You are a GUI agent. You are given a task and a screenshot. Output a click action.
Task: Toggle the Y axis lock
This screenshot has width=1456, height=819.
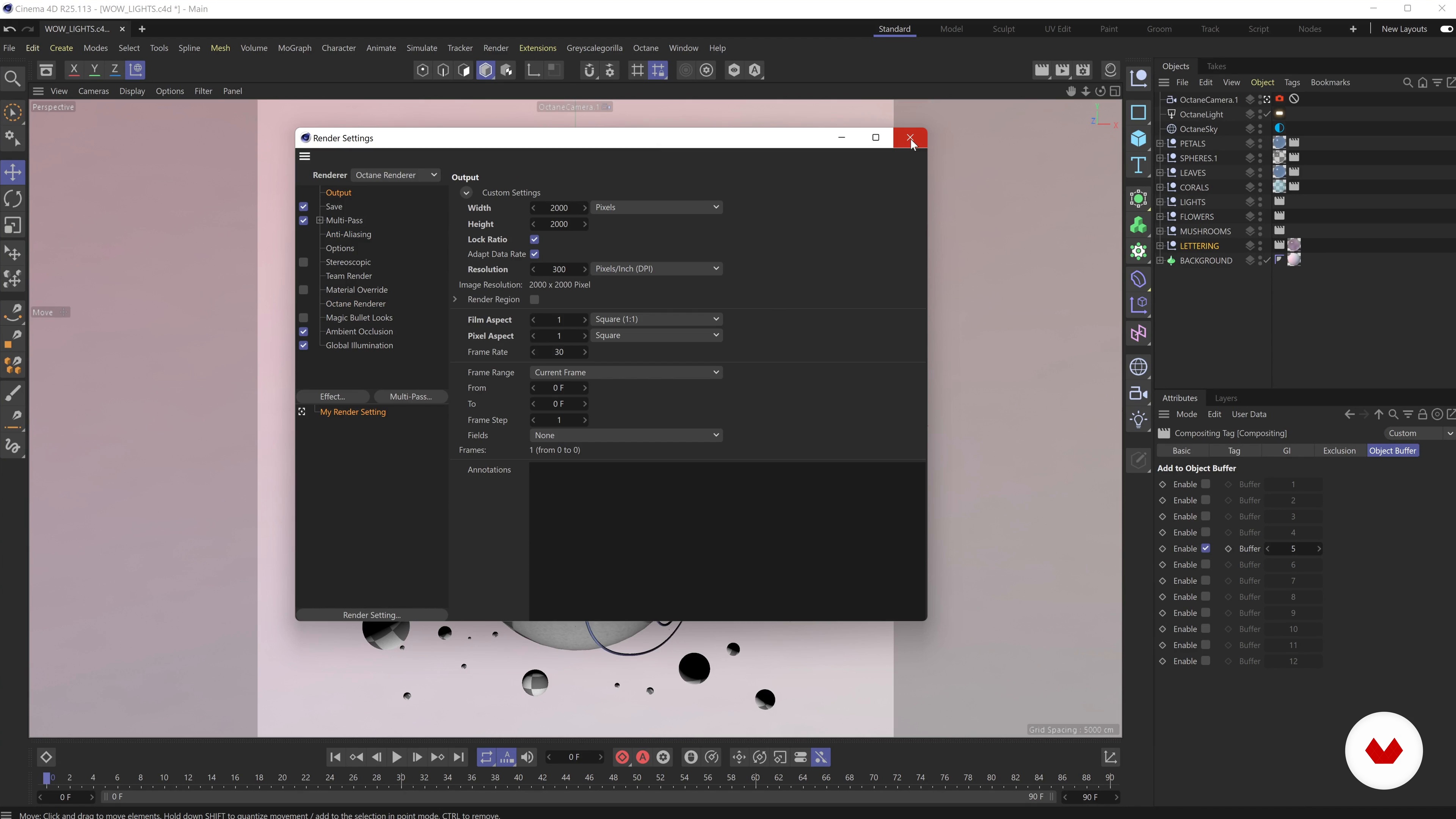pos(94,70)
